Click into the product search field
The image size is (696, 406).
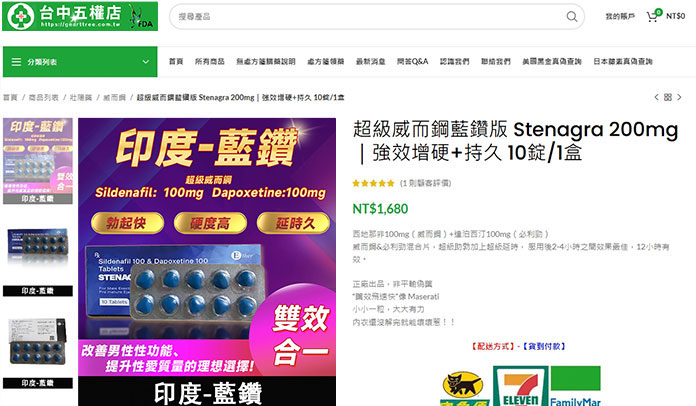pos(368,17)
